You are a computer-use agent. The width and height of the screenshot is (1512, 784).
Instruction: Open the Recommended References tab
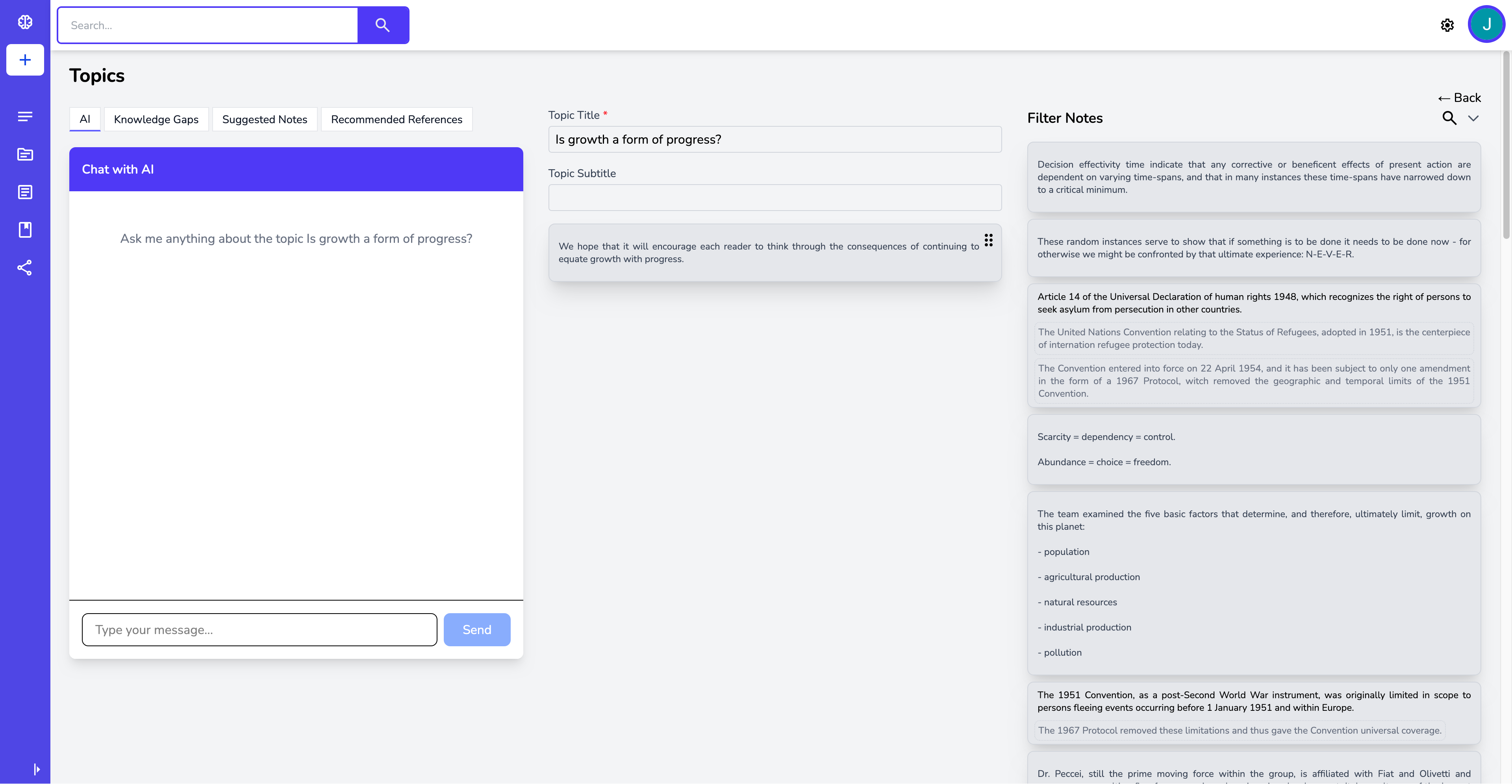pos(396,119)
